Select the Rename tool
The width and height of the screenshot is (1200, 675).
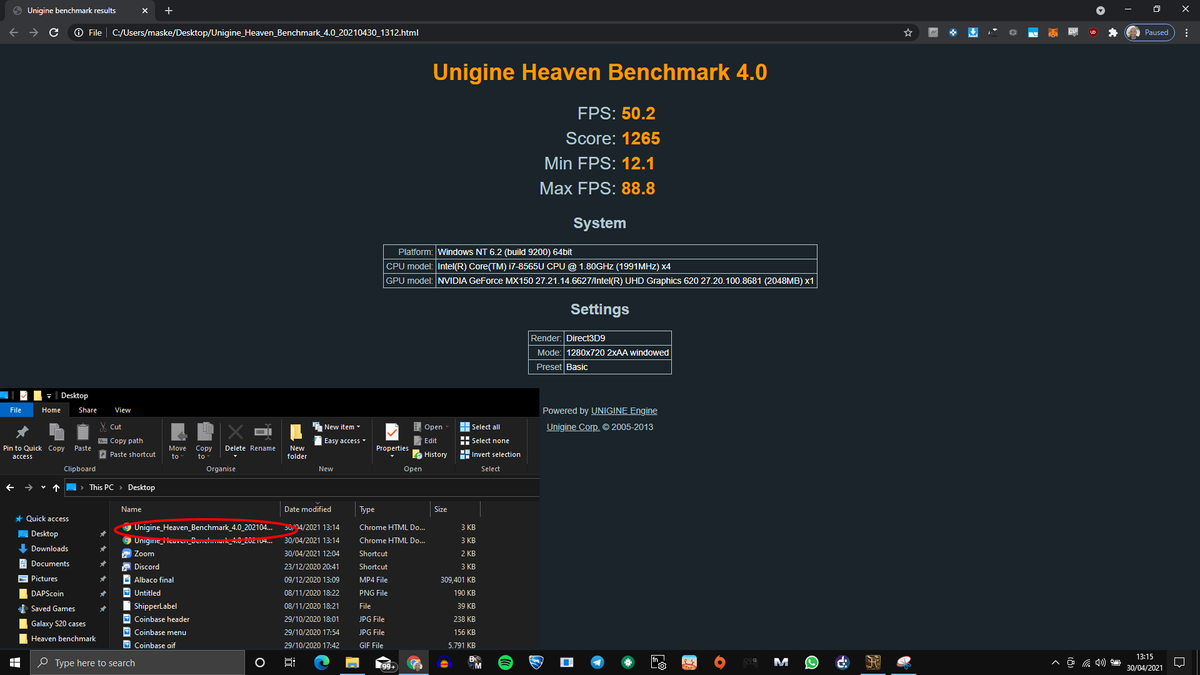tap(262, 435)
